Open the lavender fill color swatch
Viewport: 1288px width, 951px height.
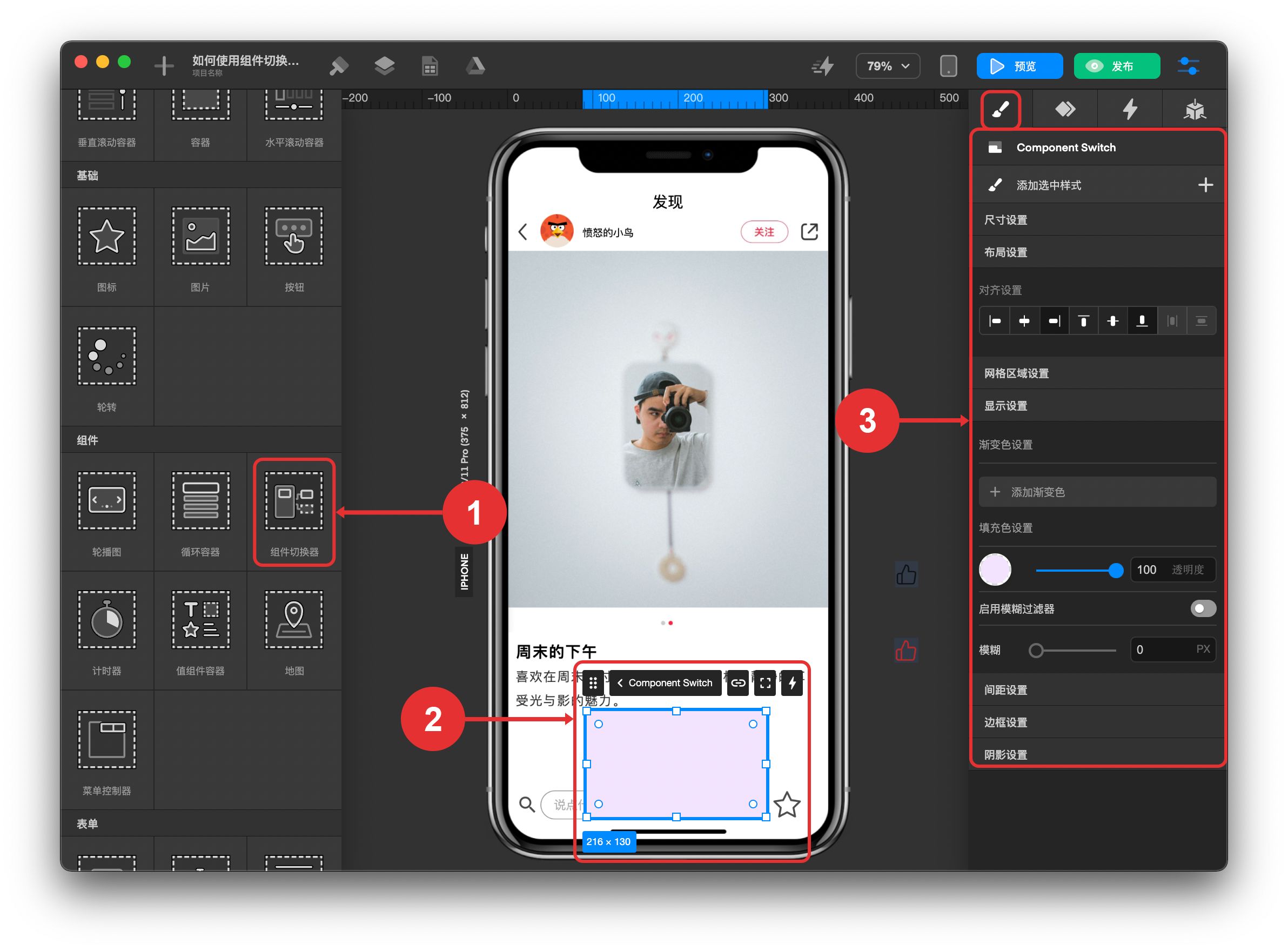pyautogui.click(x=995, y=571)
